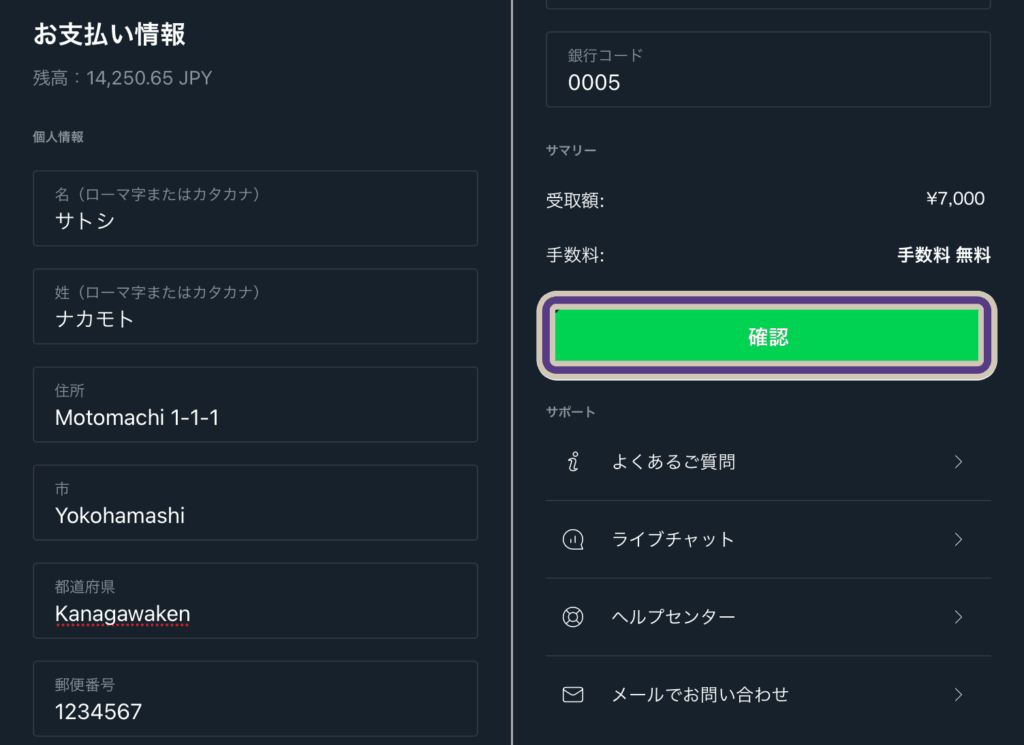Click the email envelope icon
The height and width of the screenshot is (745, 1024).
(573, 695)
